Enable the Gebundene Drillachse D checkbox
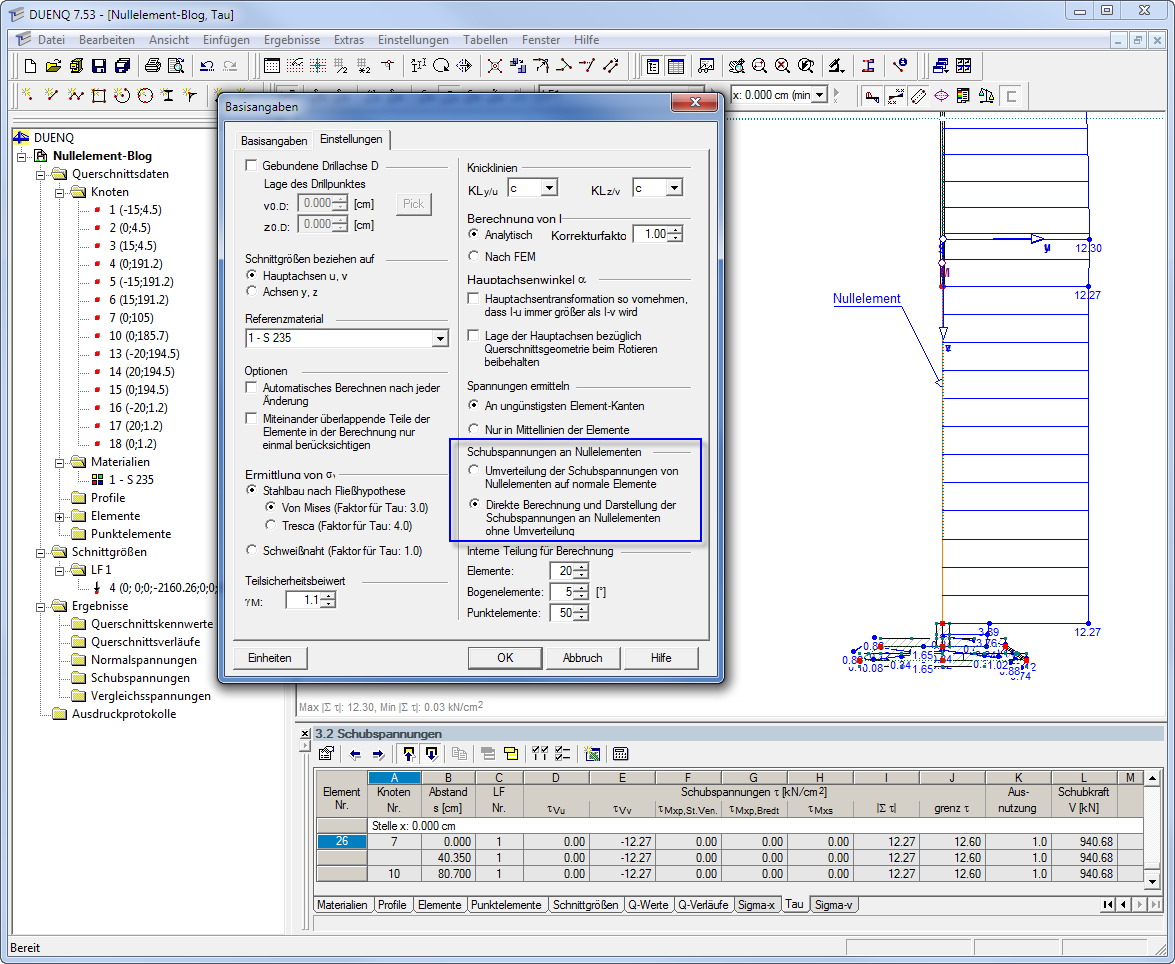 (250, 165)
